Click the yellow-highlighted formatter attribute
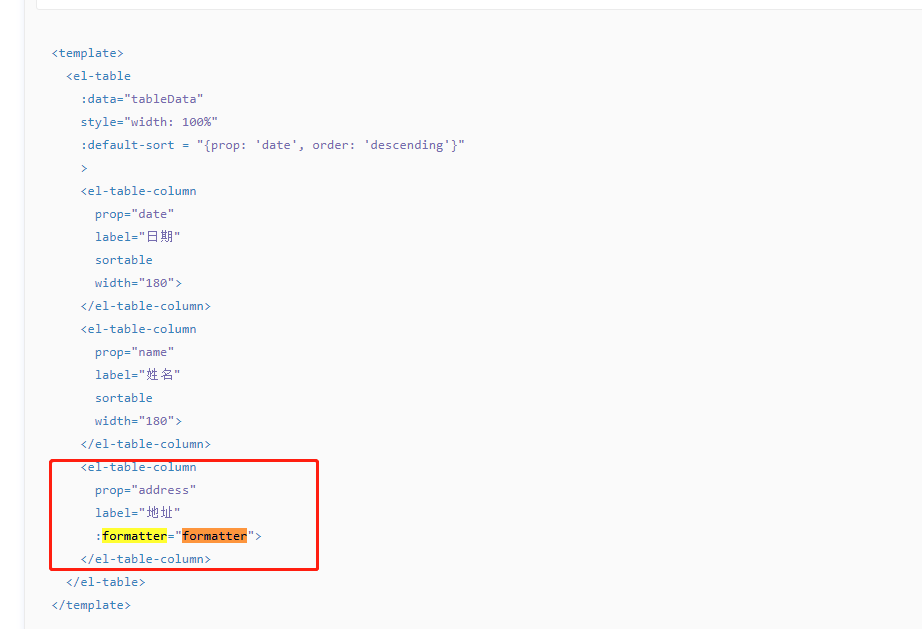 click(134, 535)
